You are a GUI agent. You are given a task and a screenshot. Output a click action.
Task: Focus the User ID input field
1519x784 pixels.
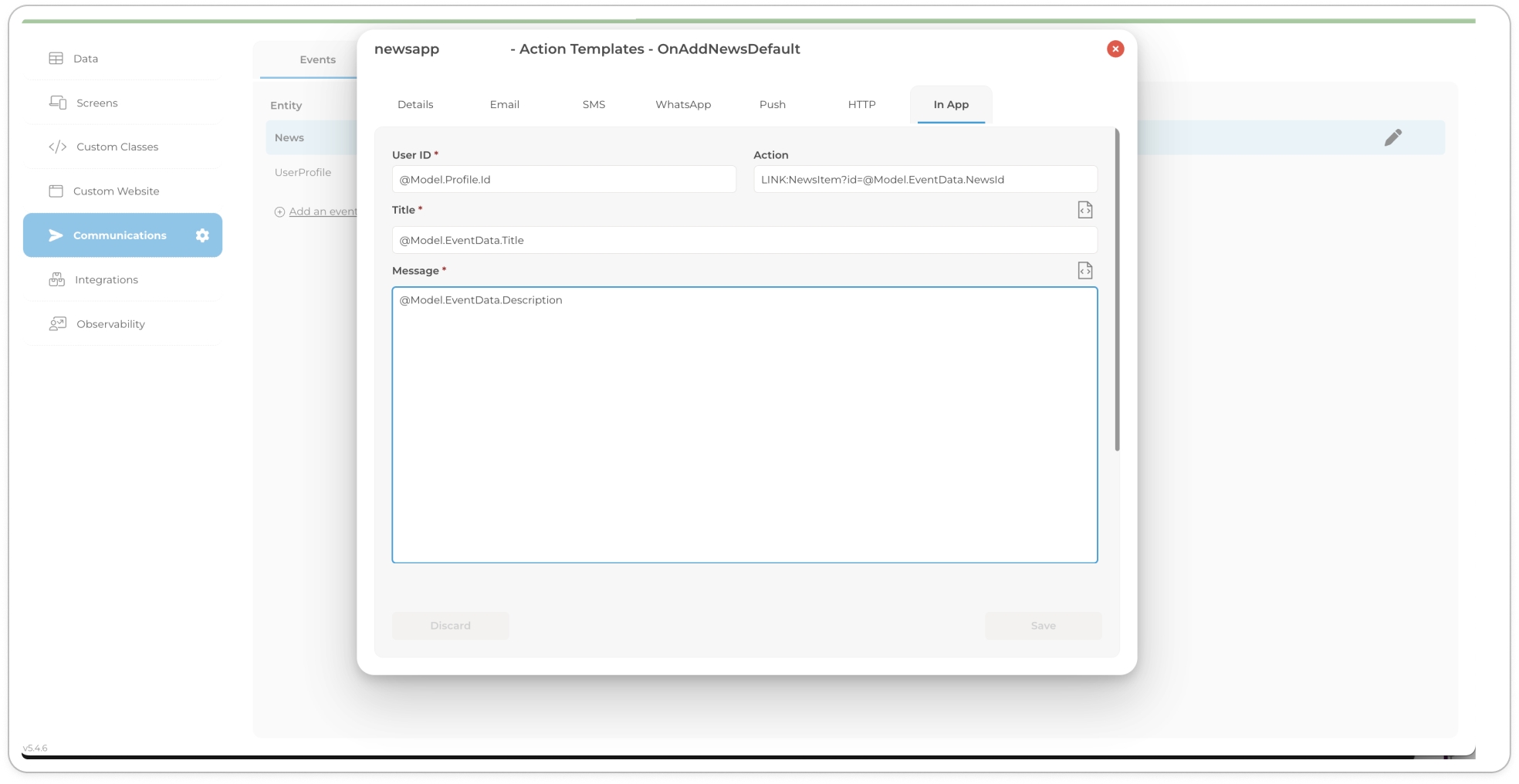coord(563,180)
